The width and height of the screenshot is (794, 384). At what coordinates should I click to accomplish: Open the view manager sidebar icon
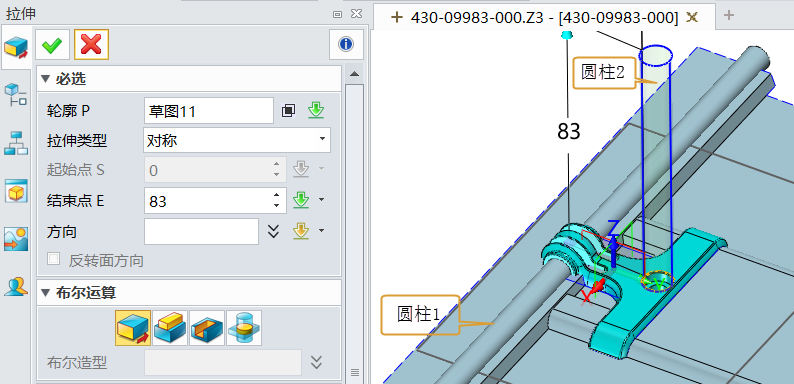pos(16,191)
